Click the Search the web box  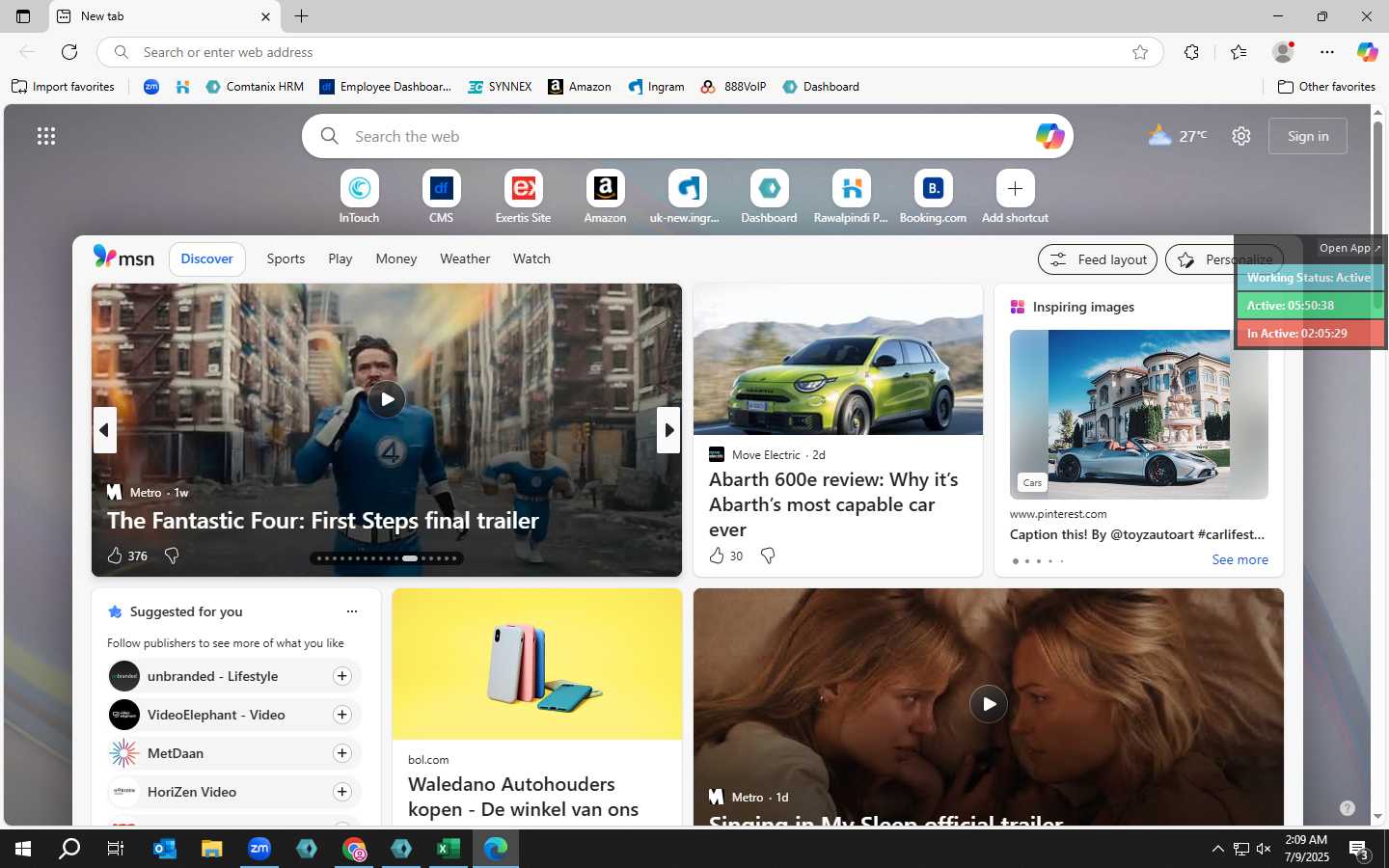pos(687,136)
